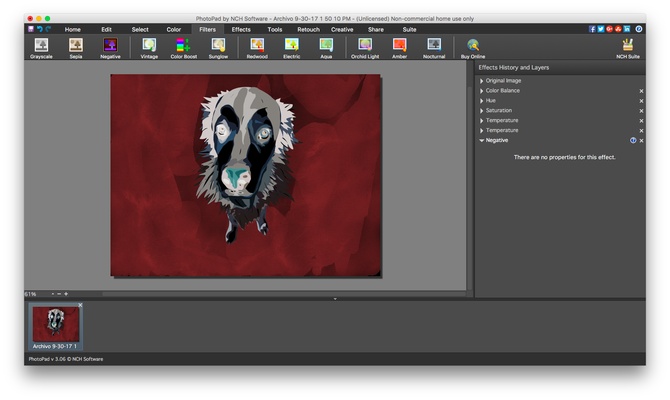Image resolution: width=670 pixels, height=400 pixels.
Task: Remove the Color Balance effect
Action: 641,91
